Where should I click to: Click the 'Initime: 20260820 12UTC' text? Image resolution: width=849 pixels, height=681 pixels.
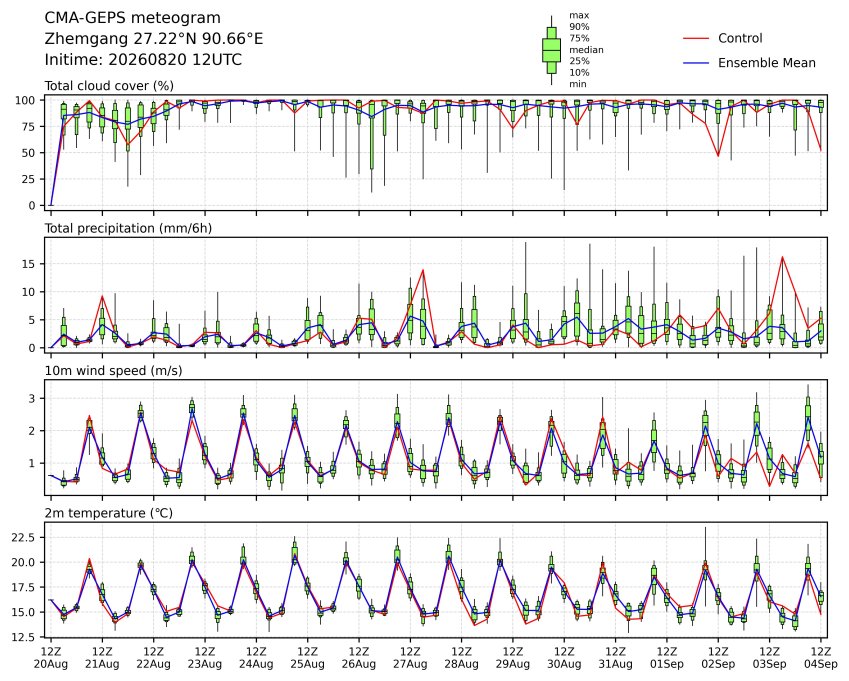point(143,60)
